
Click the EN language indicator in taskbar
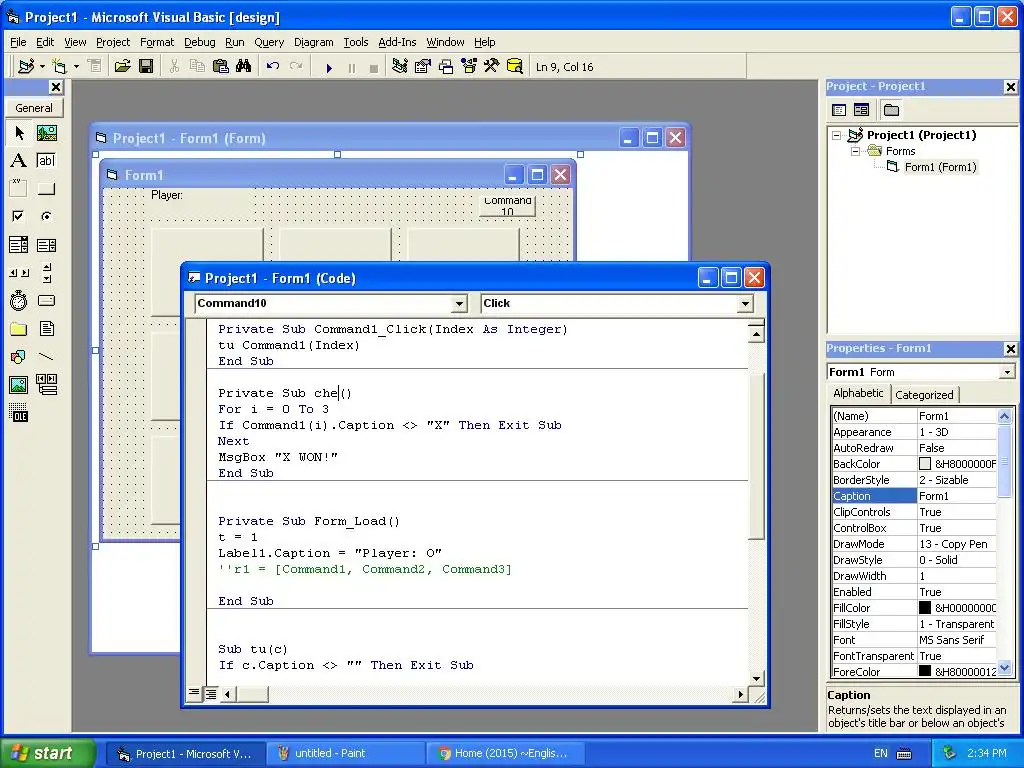880,754
